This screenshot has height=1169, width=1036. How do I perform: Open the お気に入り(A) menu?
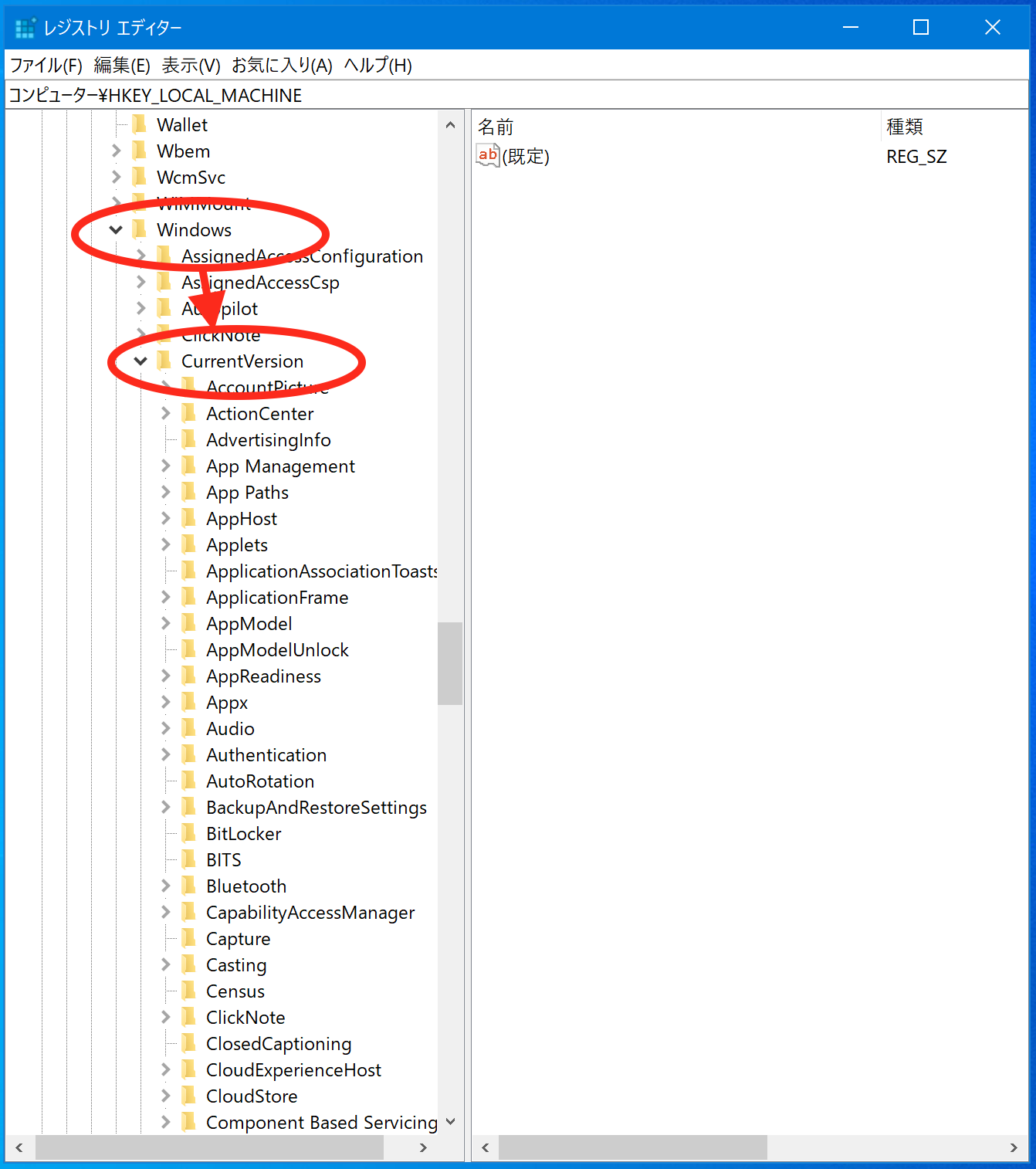tap(282, 66)
